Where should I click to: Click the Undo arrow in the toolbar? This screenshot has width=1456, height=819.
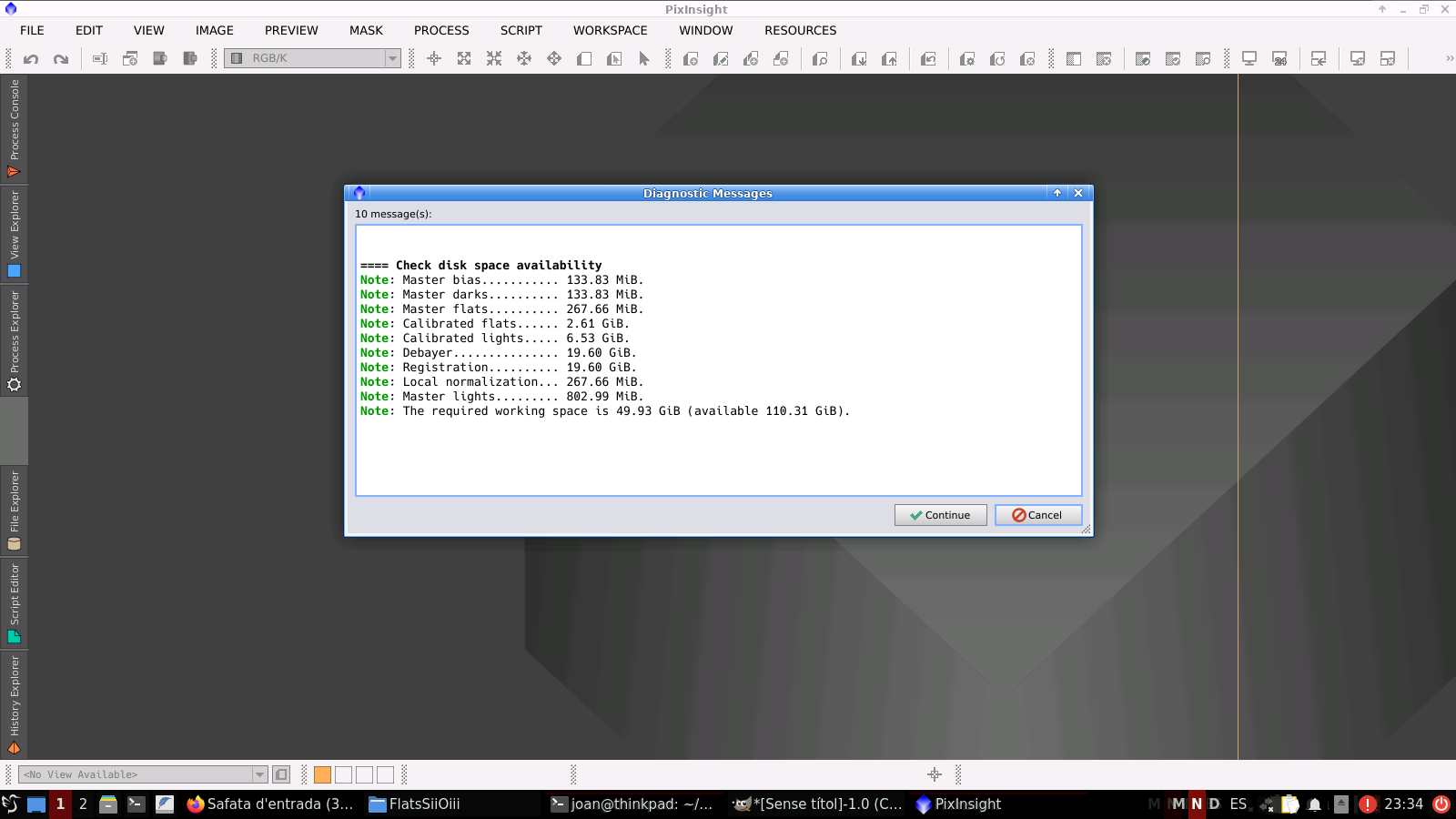pos(31,59)
